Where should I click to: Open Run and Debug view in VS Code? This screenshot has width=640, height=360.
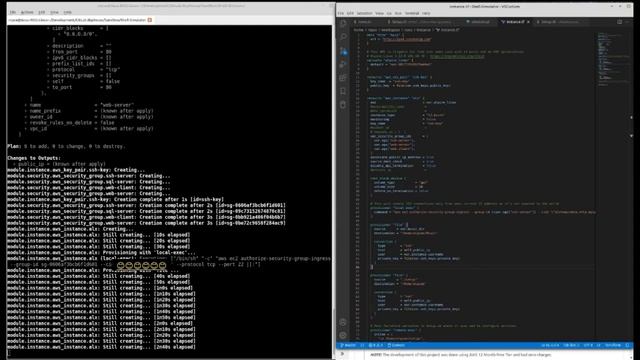pyautogui.click(x=343, y=64)
